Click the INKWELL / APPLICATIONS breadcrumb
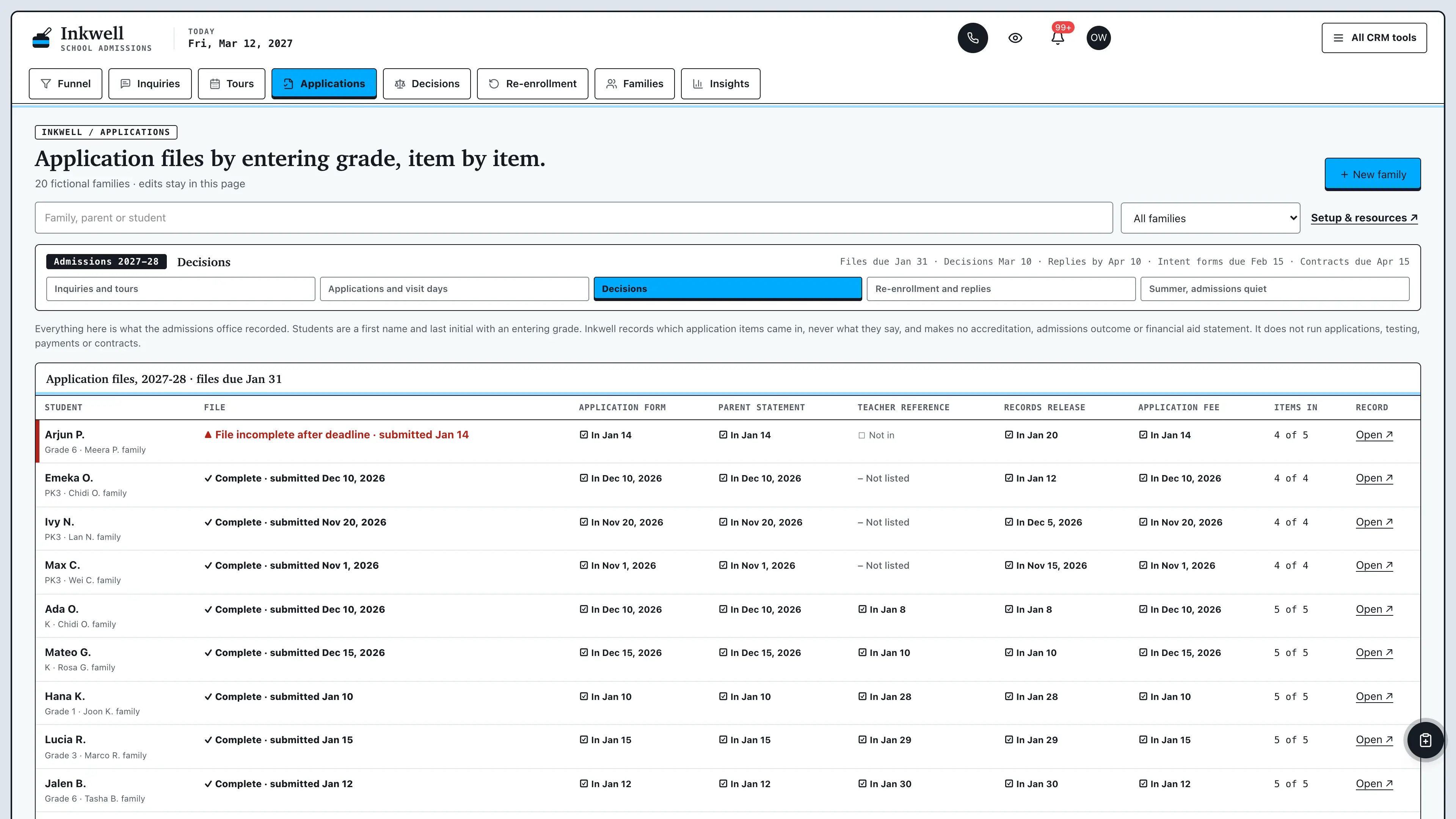The image size is (1456, 819). [106, 132]
